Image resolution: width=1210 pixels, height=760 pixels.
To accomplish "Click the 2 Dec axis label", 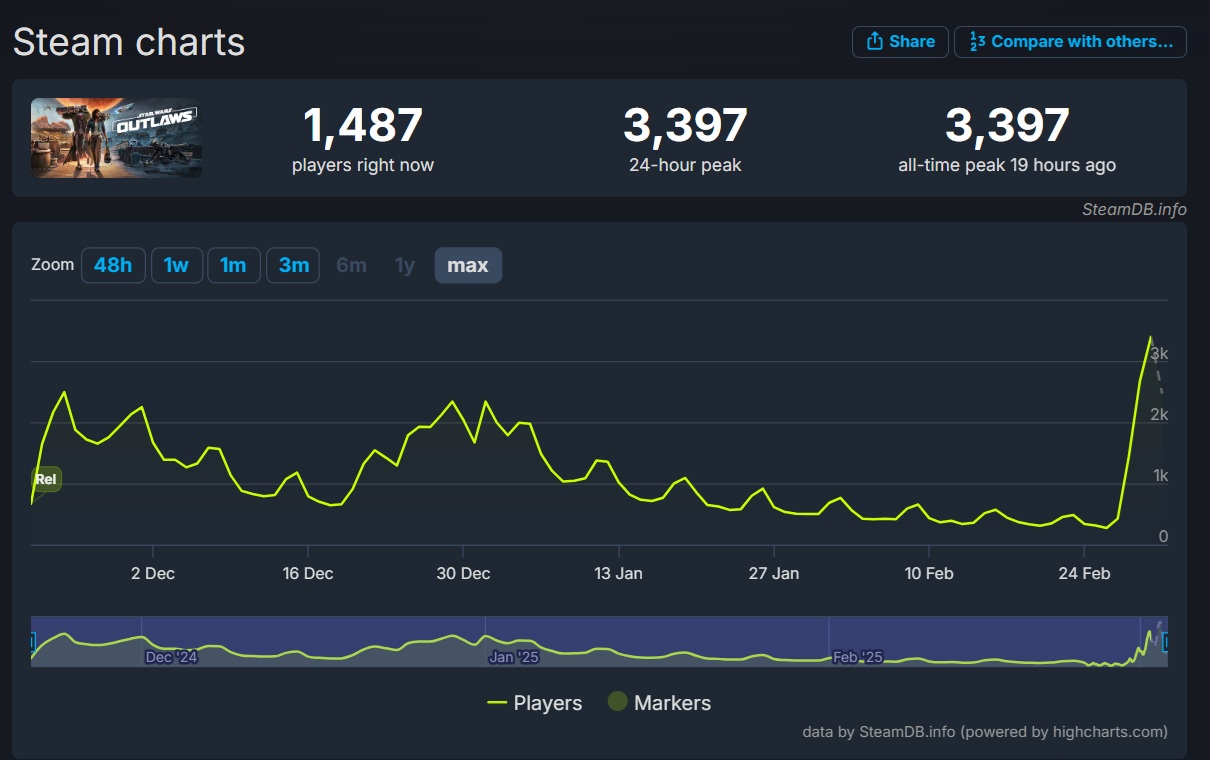I will 153,573.
